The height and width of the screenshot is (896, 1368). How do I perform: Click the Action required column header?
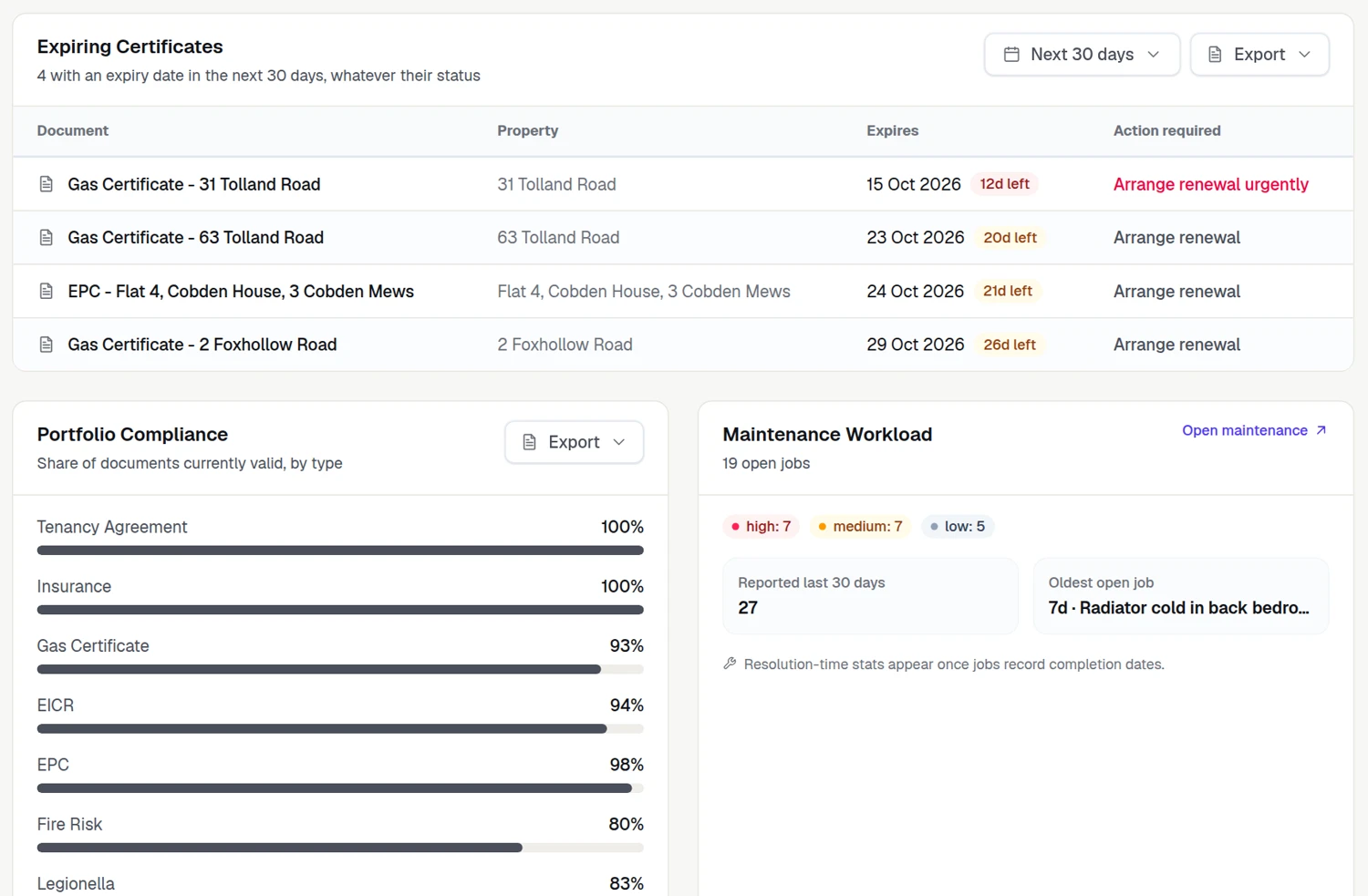(1166, 130)
